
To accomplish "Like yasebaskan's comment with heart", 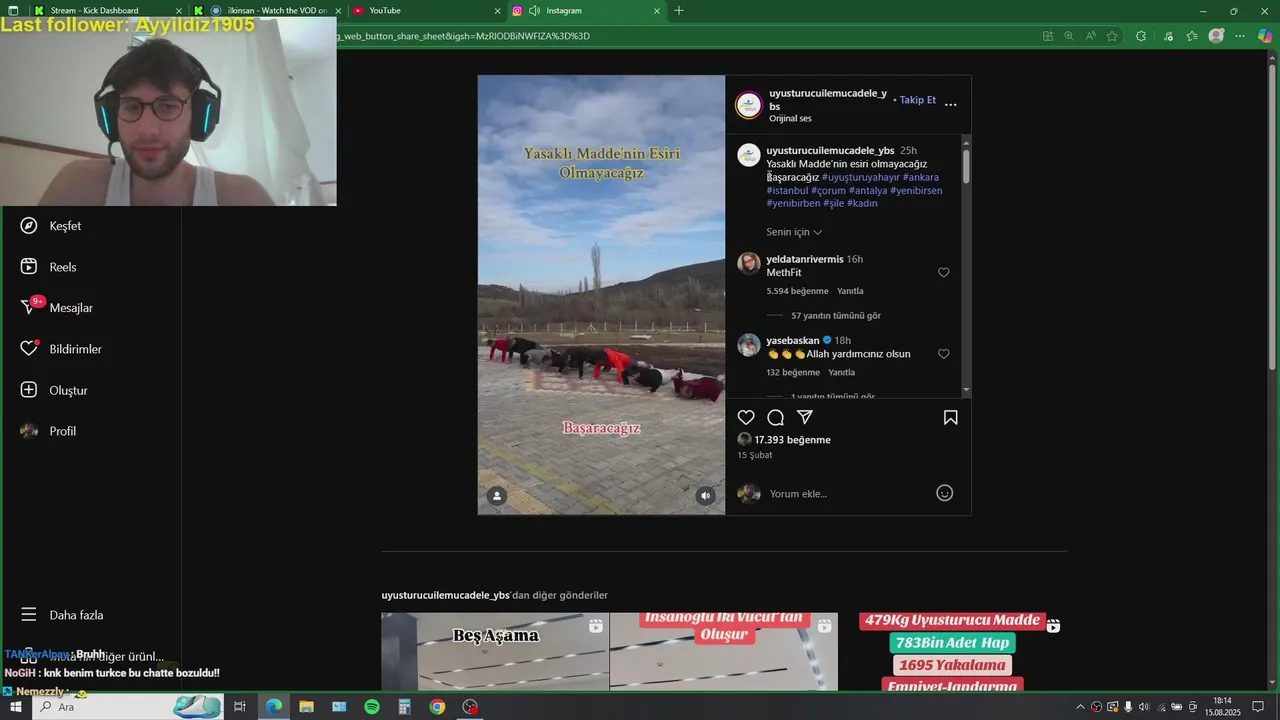I will tap(943, 354).
